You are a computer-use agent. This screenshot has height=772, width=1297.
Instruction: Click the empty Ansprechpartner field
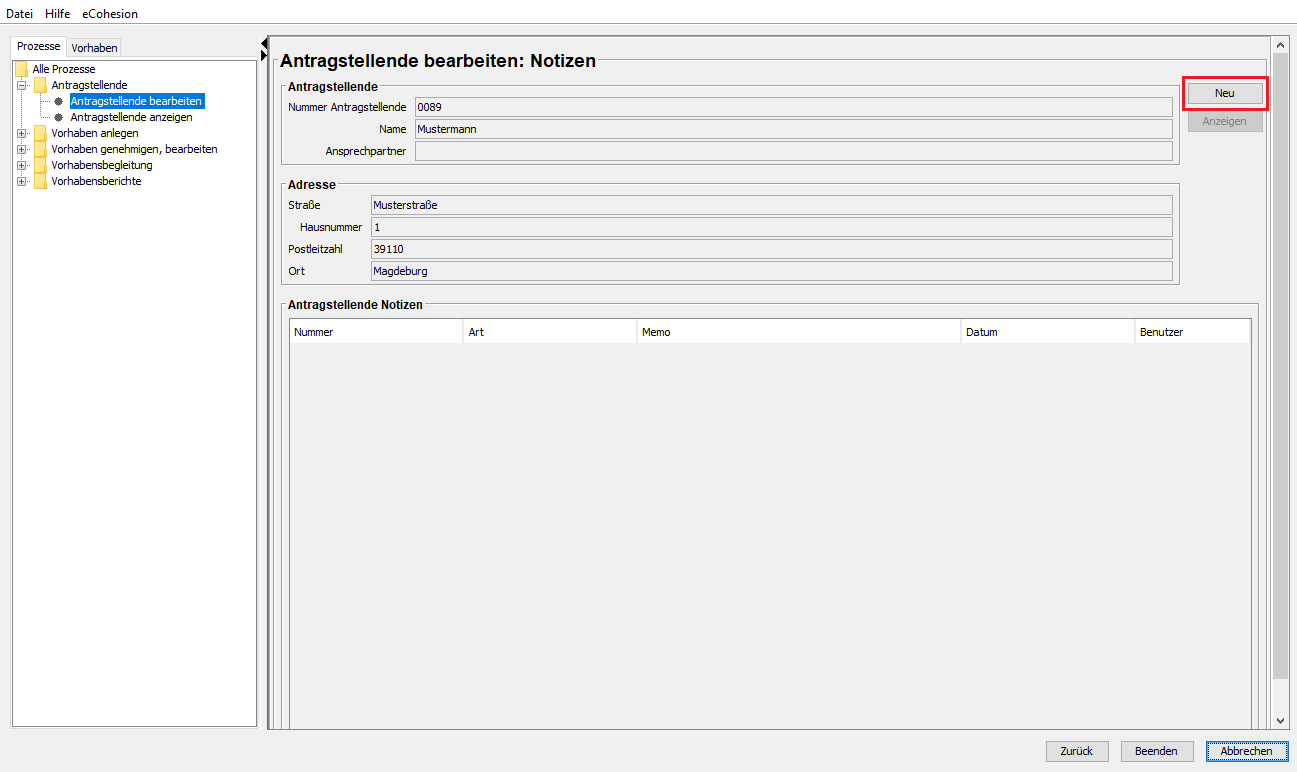coord(793,151)
